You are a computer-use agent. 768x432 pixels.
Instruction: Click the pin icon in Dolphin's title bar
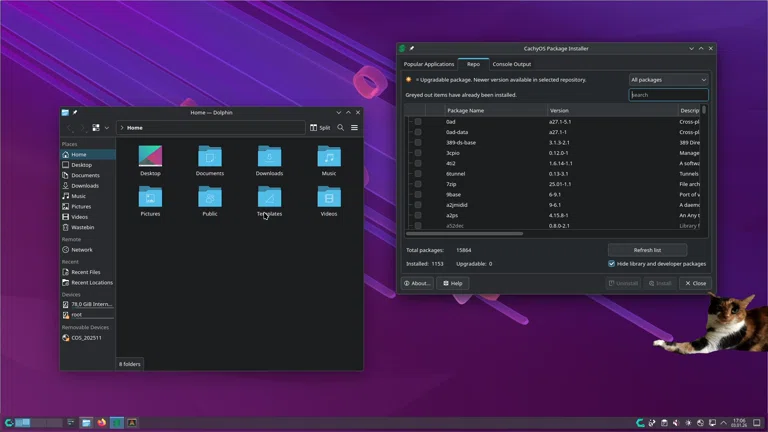click(75, 113)
